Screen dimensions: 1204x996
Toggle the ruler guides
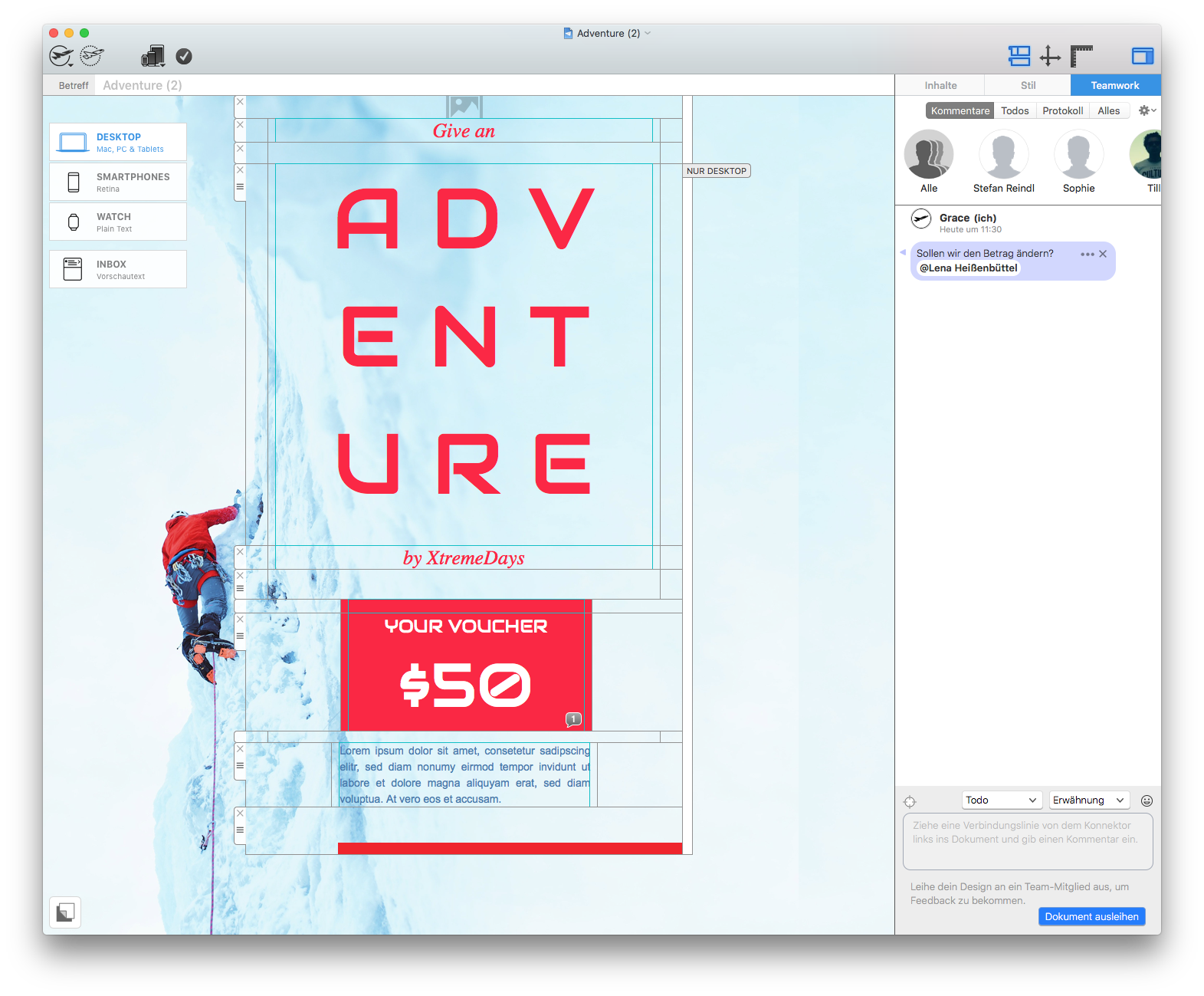(x=1081, y=56)
